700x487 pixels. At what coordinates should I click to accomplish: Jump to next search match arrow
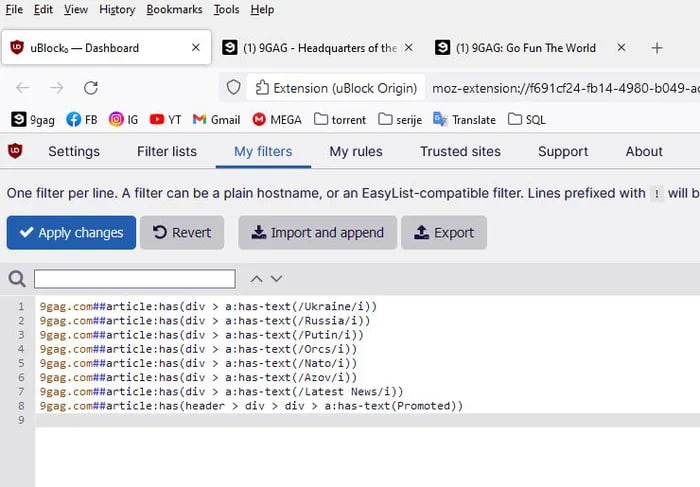point(277,279)
